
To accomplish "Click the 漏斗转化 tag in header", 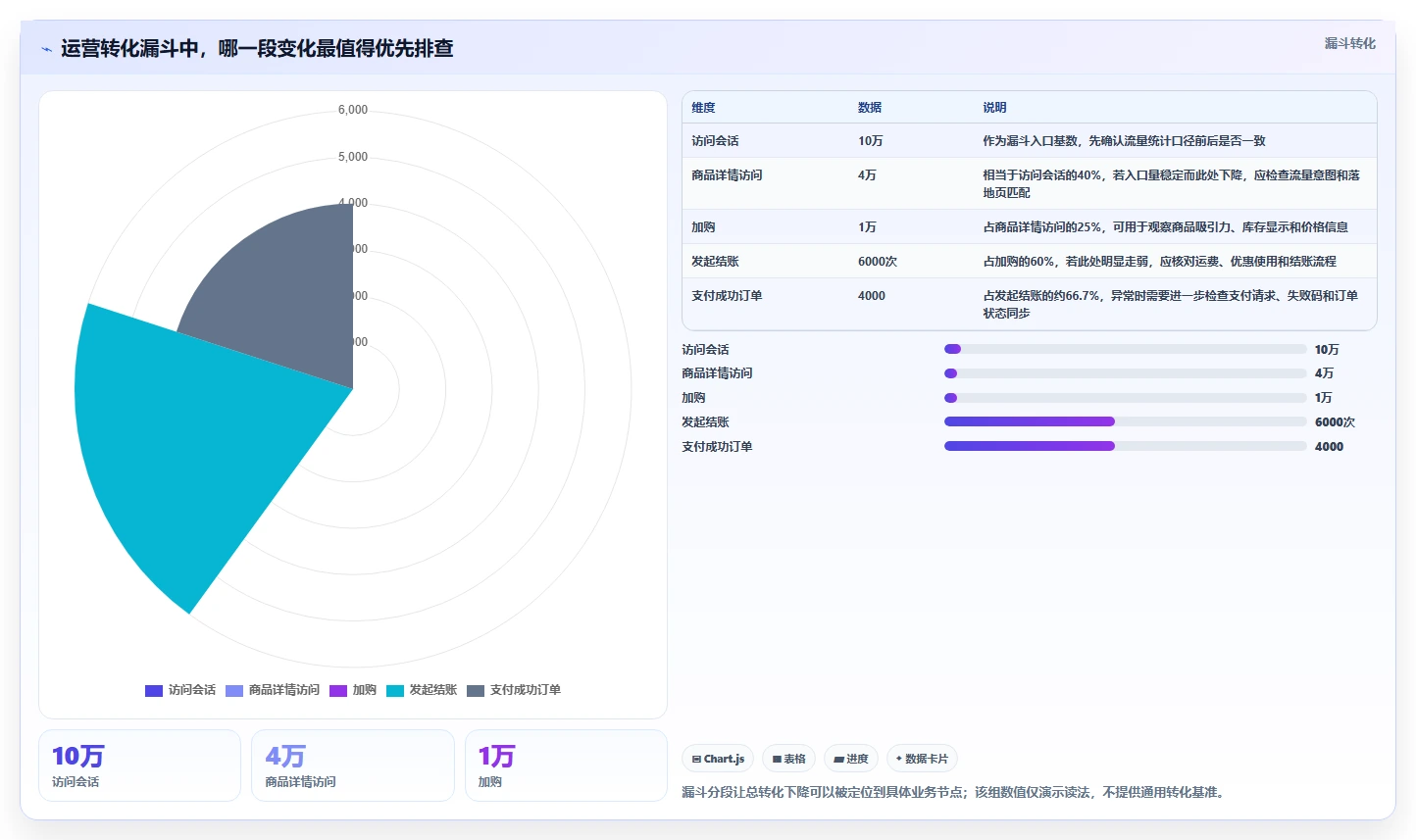I will pyautogui.click(x=1349, y=43).
